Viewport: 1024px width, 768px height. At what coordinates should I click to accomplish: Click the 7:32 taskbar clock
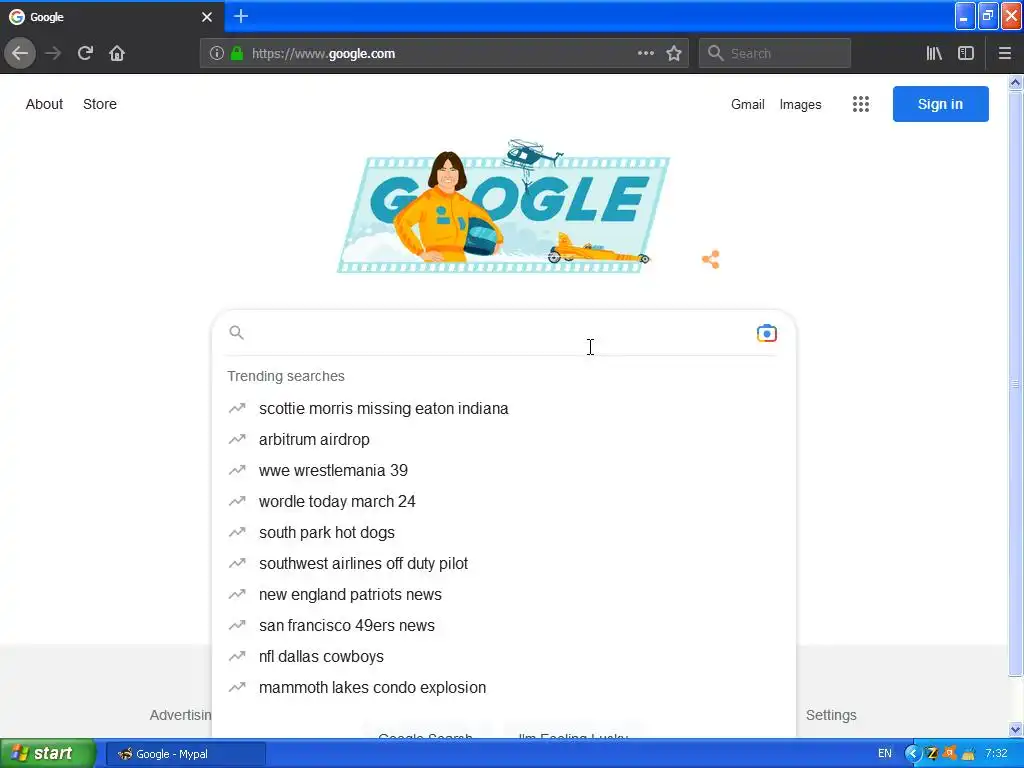[996, 754]
